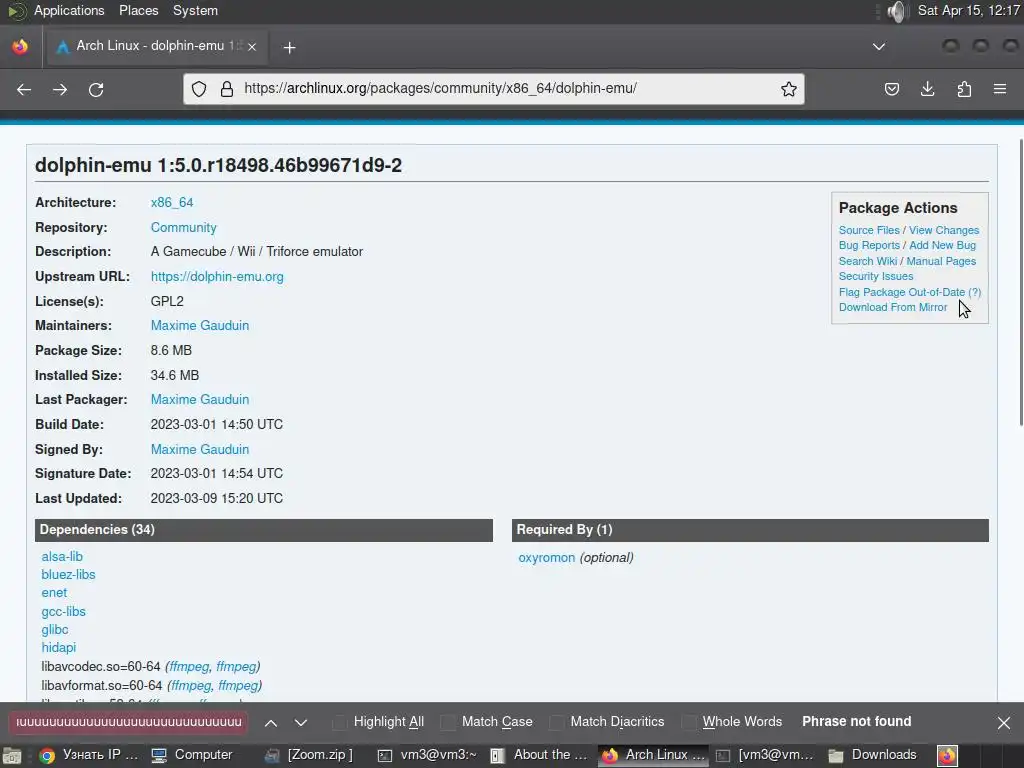Open Firefox application hamburger menu

pyautogui.click(x=1000, y=89)
